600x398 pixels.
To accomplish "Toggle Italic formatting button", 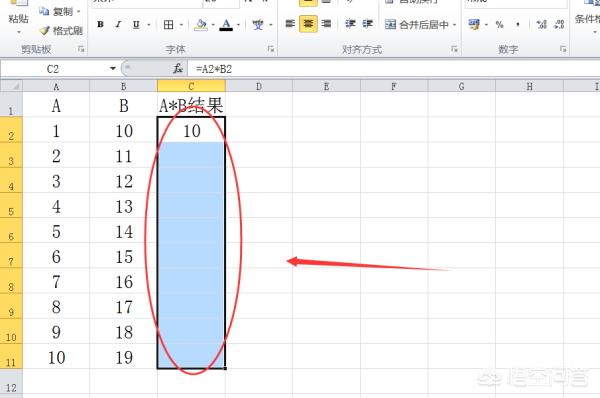I will [118, 24].
